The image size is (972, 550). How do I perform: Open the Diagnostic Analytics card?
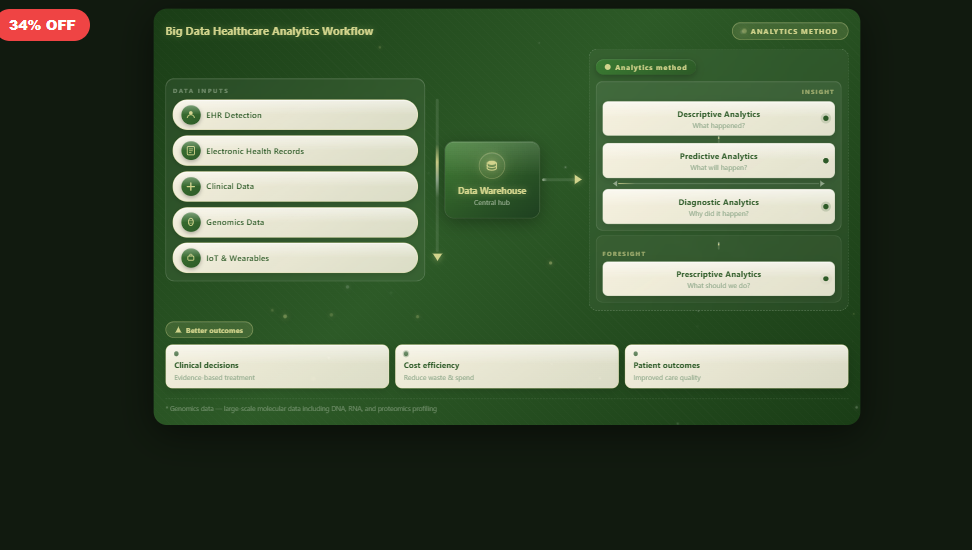718,206
